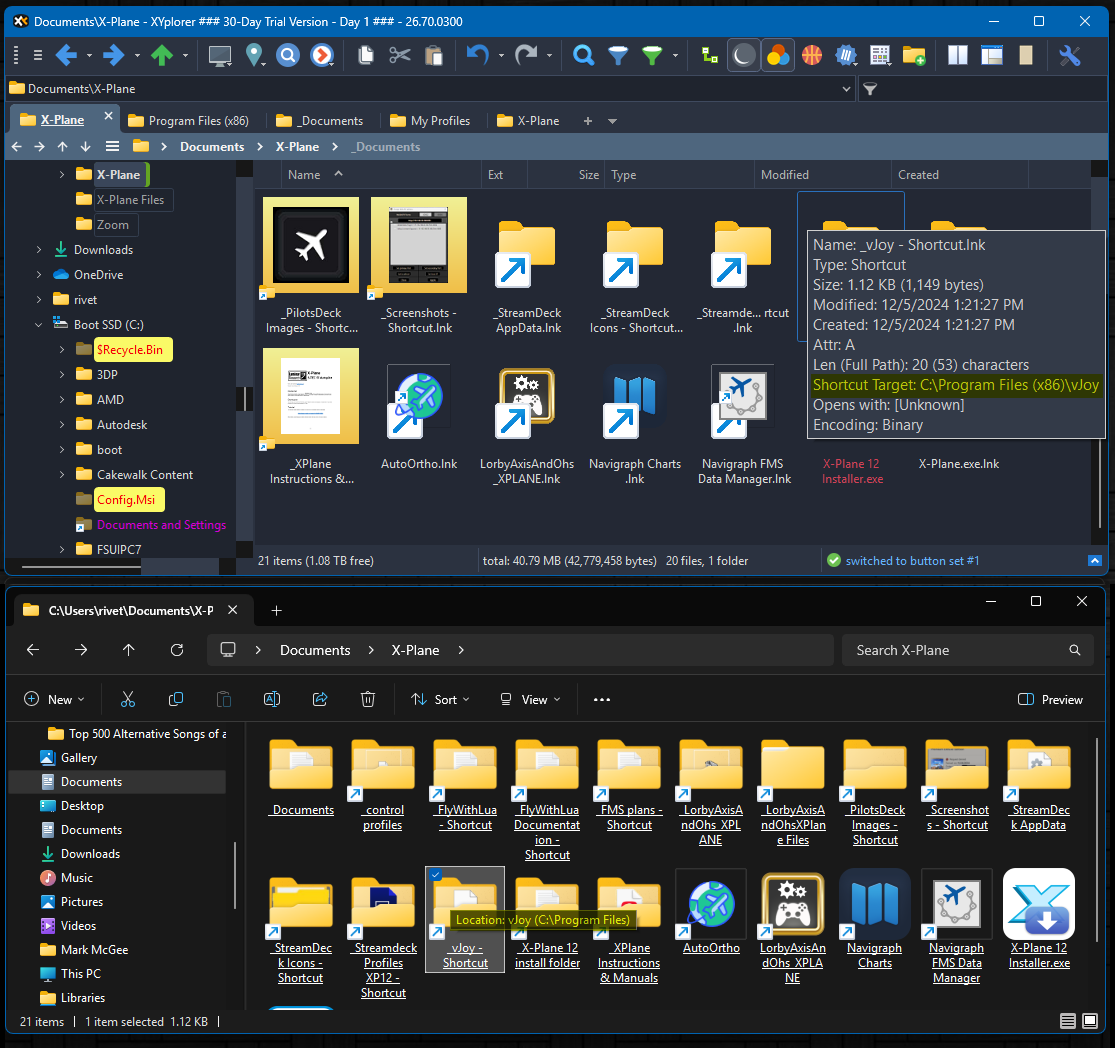Collapse the Boot SSD (C:) tree node
Viewport: 1115px width, 1048px height.
pos(39,325)
